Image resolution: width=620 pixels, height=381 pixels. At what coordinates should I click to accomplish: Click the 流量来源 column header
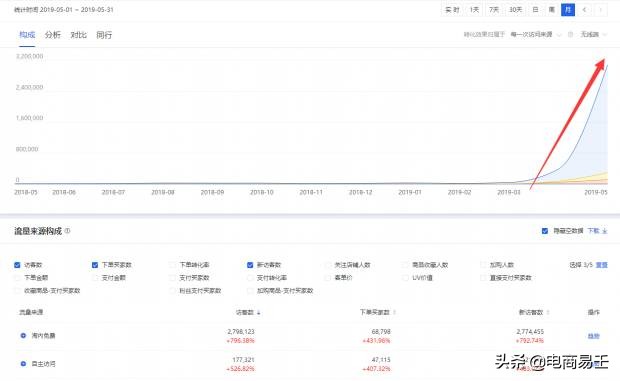click(x=31, y=313)
